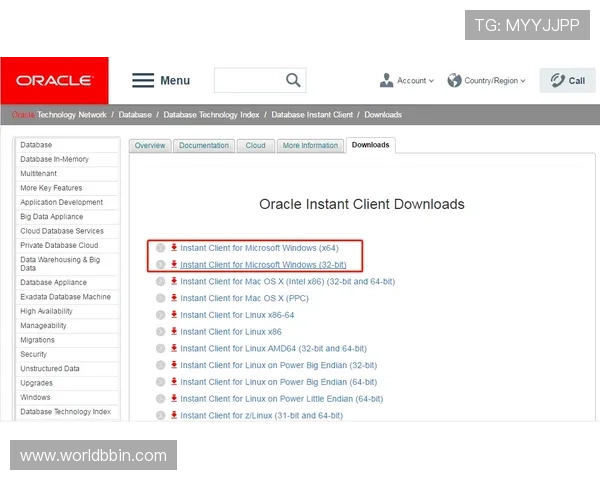
Task: Click the Call phone icon
Action: [x=556, y=81]
